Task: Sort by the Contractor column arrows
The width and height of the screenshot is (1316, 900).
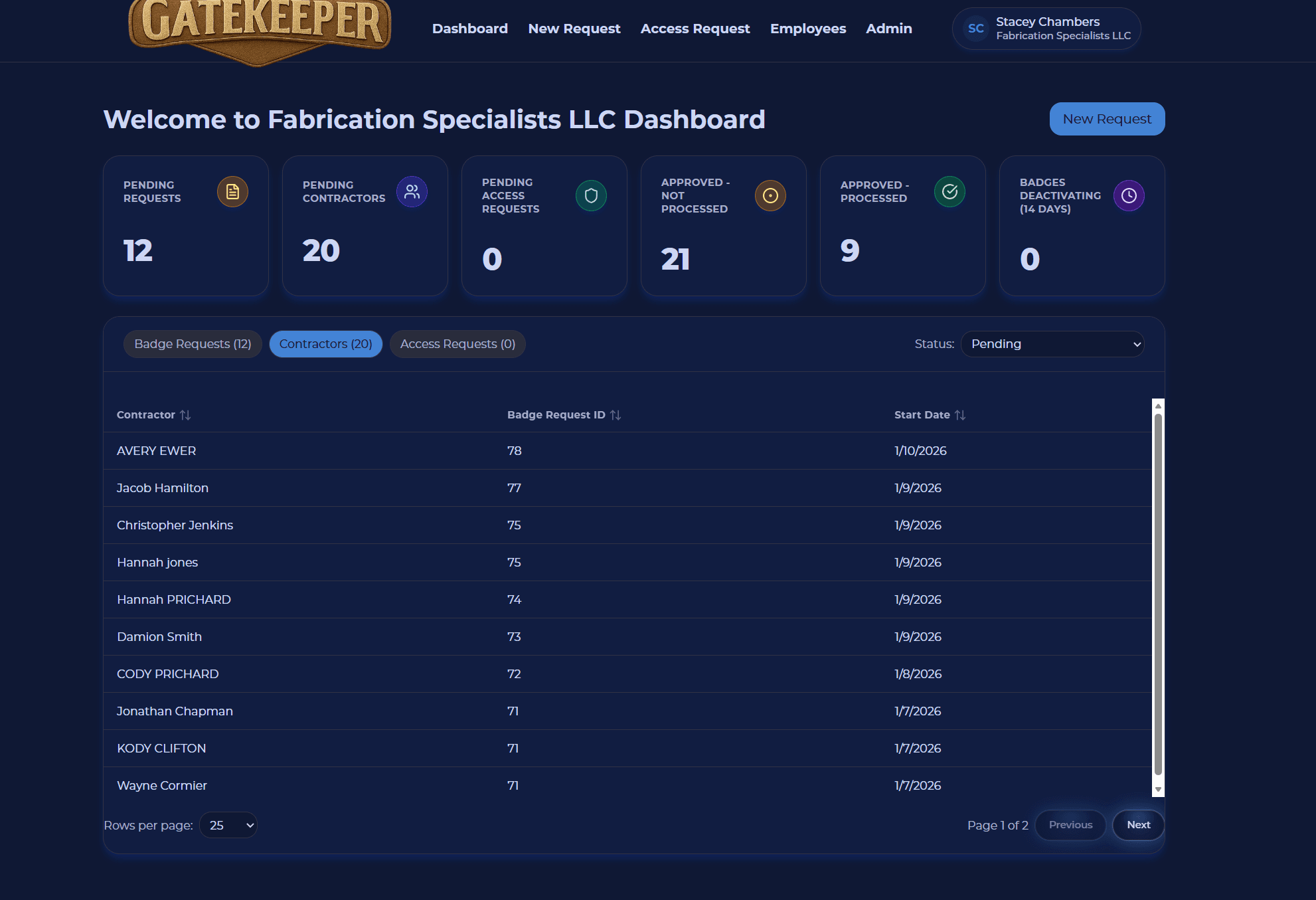Action: pyautogui.click(x=185, y=415)
